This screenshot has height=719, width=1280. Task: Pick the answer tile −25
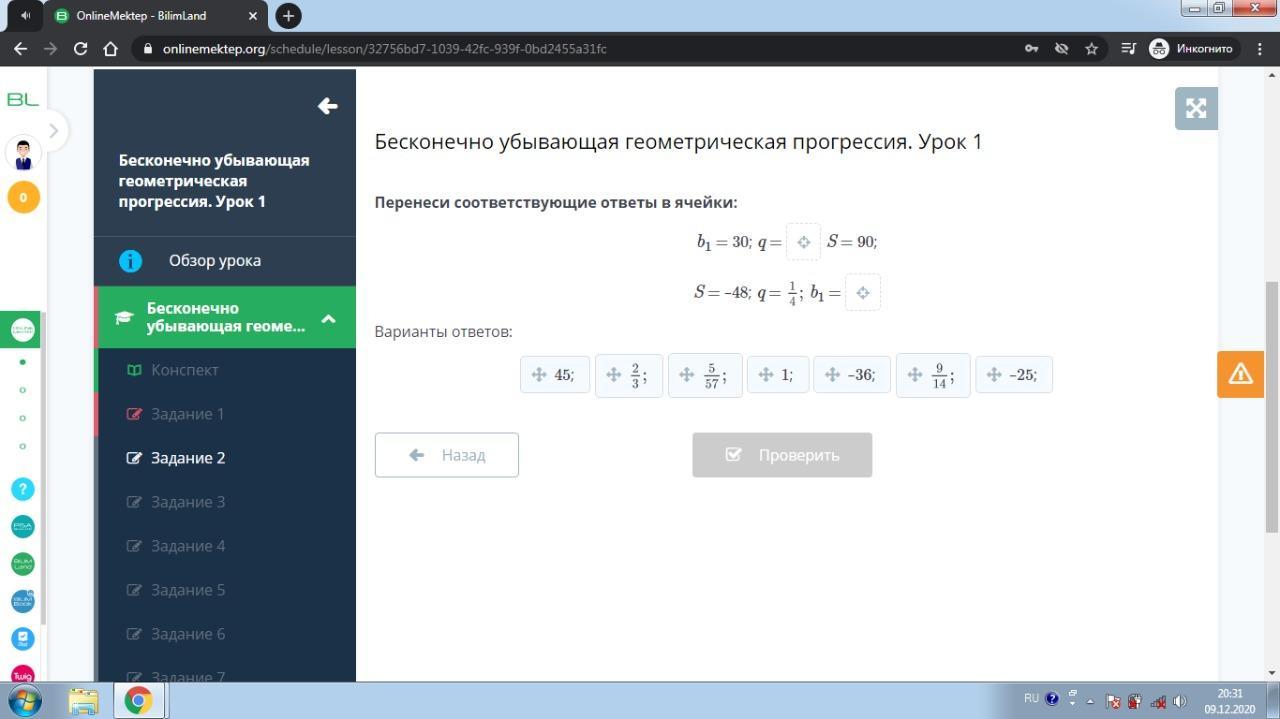click(x=1013, y=375)
